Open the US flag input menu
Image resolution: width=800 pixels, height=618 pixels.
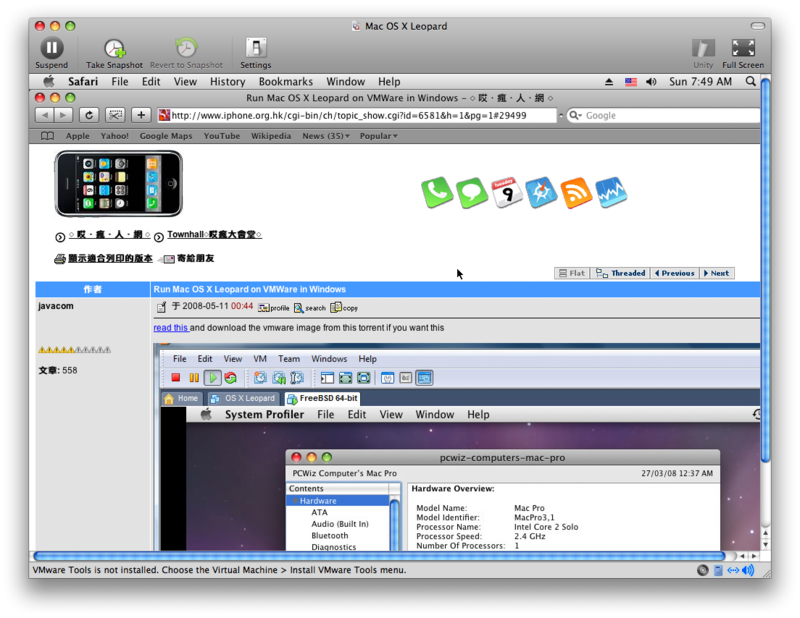click(631, 82)
